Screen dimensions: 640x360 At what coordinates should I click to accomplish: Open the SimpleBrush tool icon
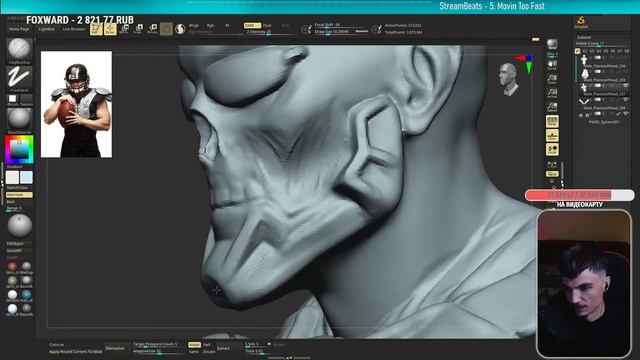[x=581, y=21]
